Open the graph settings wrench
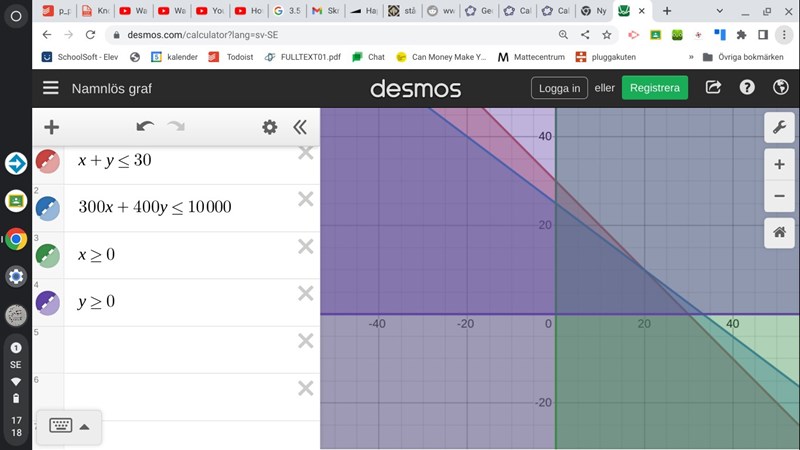 click(779, 127)
